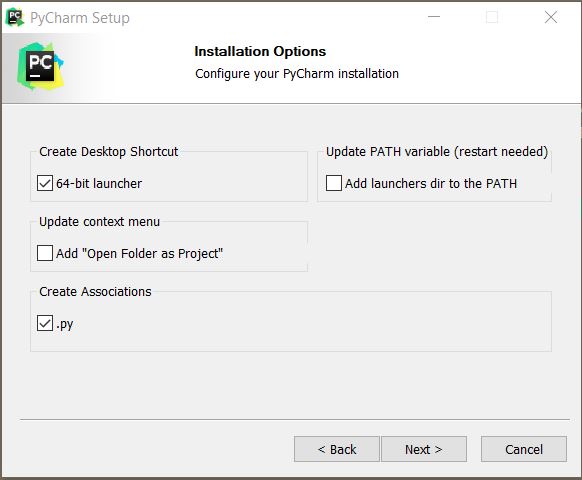Proceed with the Next > button
This screenshot has height=480, width=582.
(424, 449)
